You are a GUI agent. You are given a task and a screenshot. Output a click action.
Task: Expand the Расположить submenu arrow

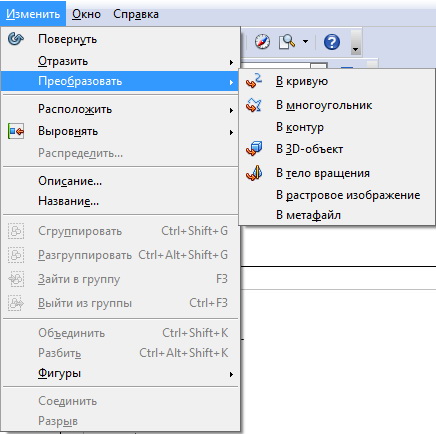tap(231, 110)
